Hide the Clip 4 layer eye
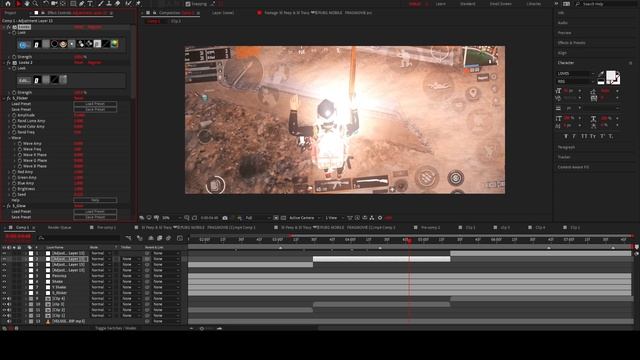Image resolution: width=640 pixels, height=360 pixels. click(4, 298)
